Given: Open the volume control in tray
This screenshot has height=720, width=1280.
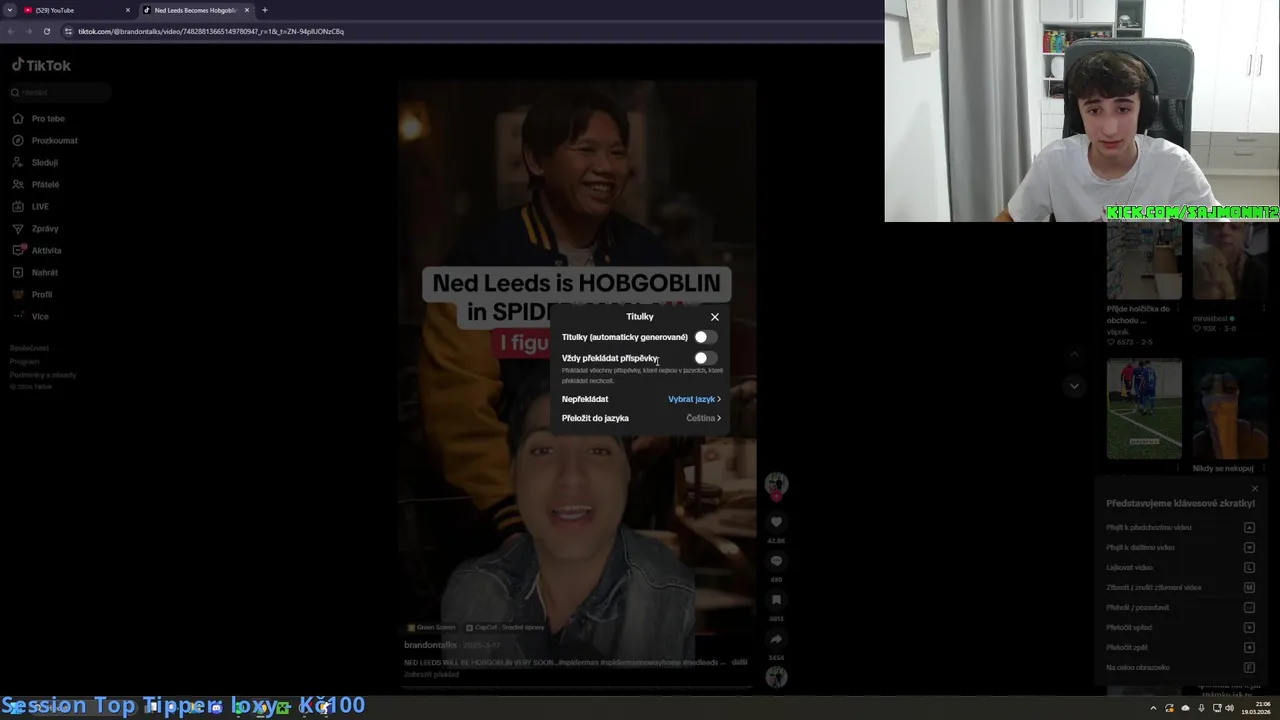Looking at the screenshot, I should [1229, 708].
